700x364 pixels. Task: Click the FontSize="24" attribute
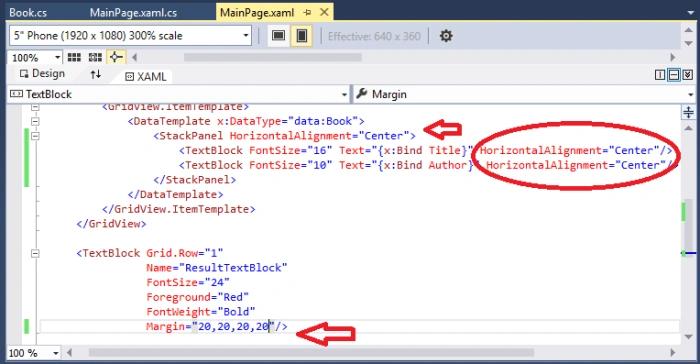(x=188, y=283)
